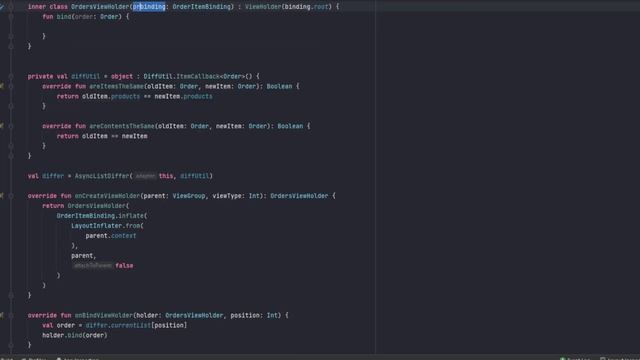Click 'LayoutInflater.from(' call

[107, 226]
